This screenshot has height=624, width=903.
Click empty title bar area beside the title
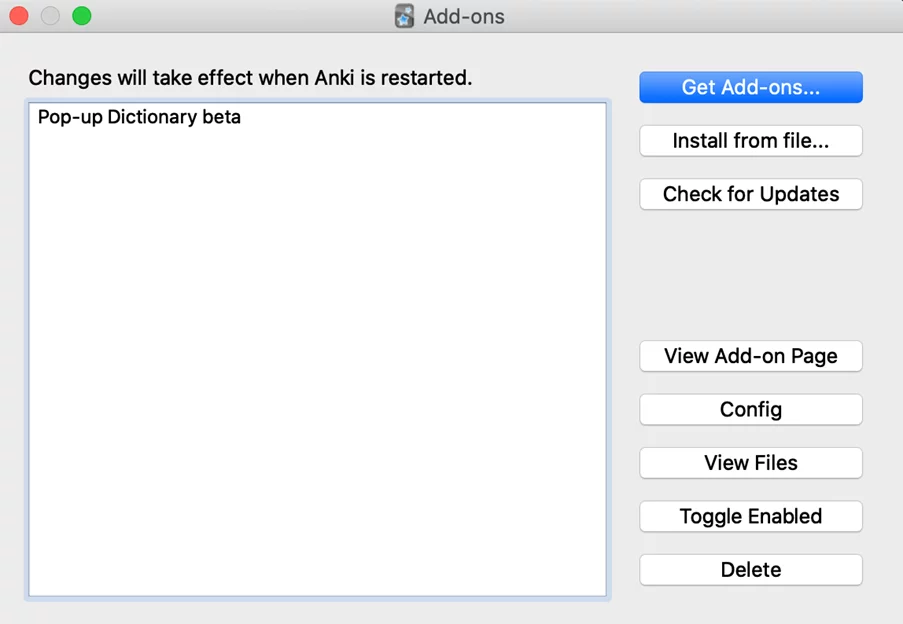click(691, 16)
